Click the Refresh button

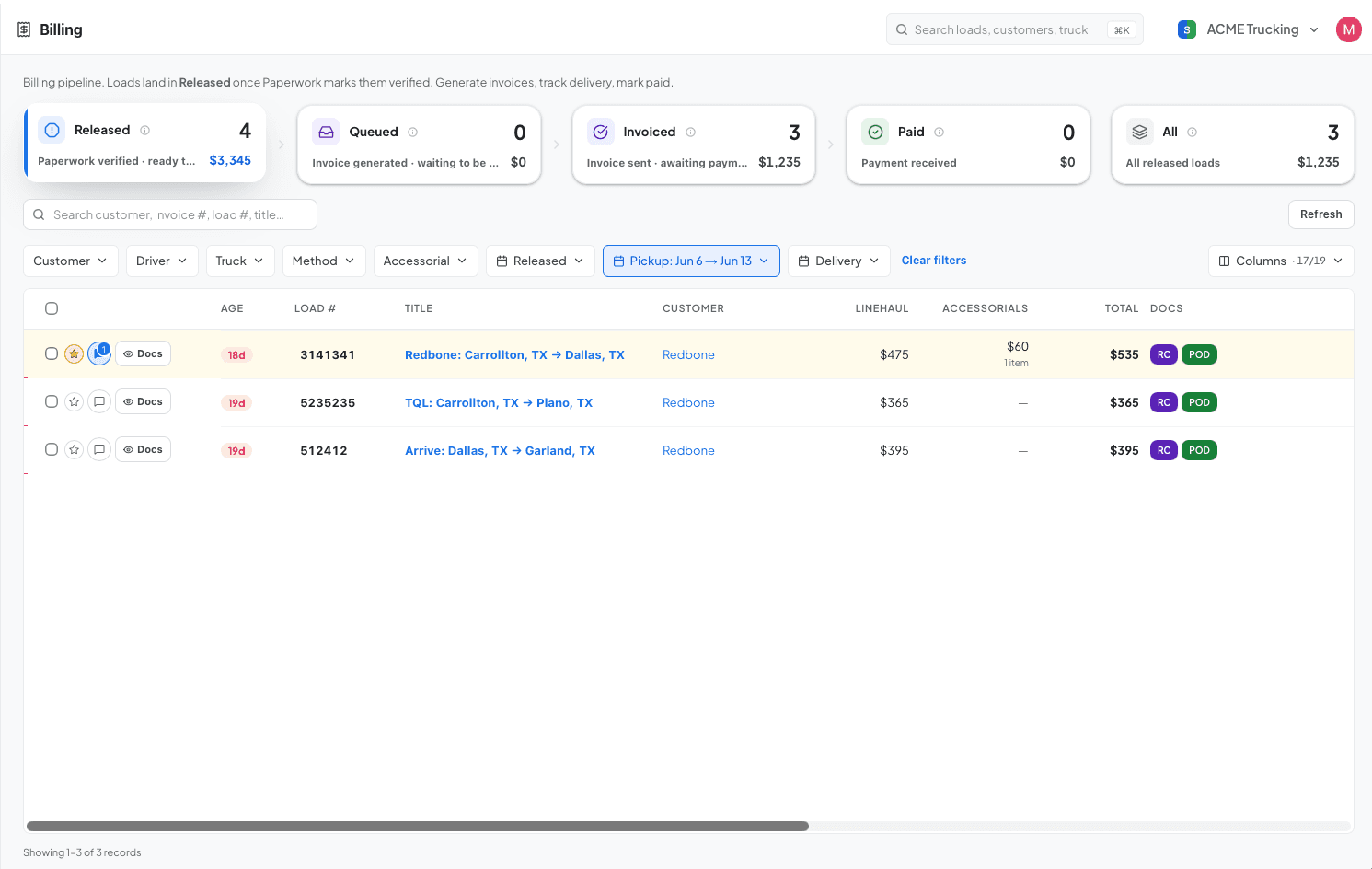1321,214
